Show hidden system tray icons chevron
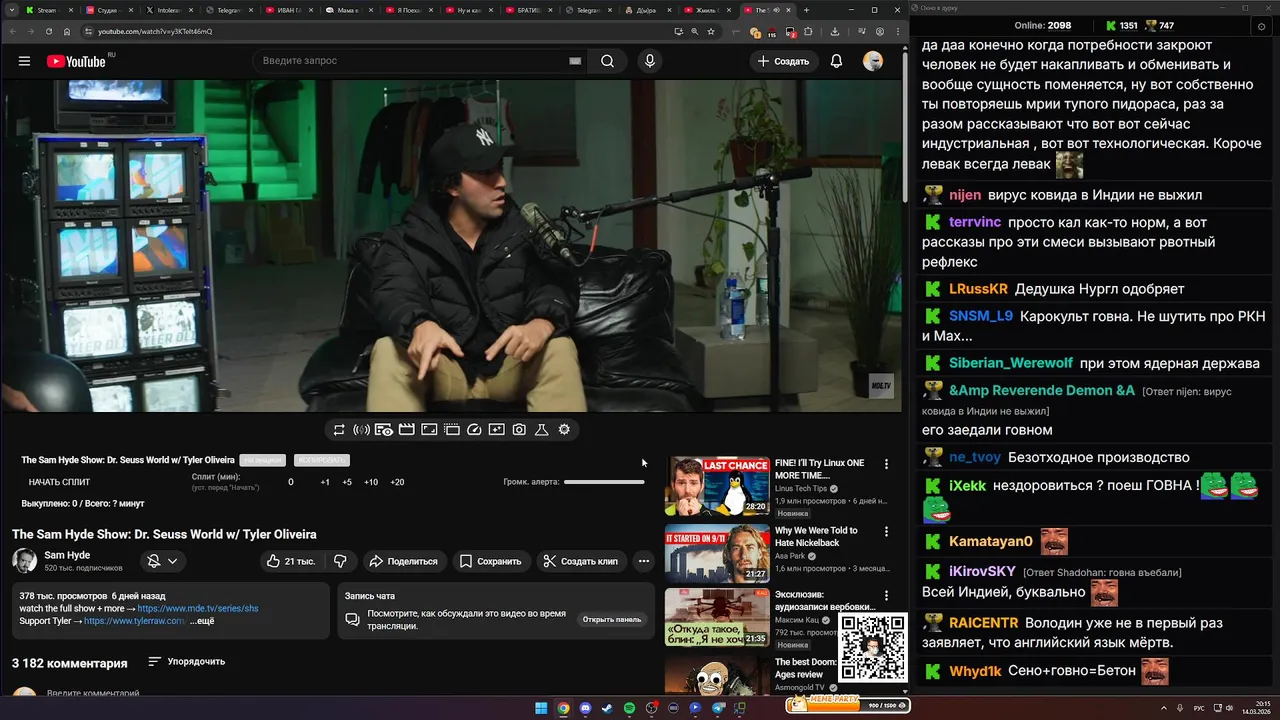The image size is (1280, 720). coord(1165,708)
